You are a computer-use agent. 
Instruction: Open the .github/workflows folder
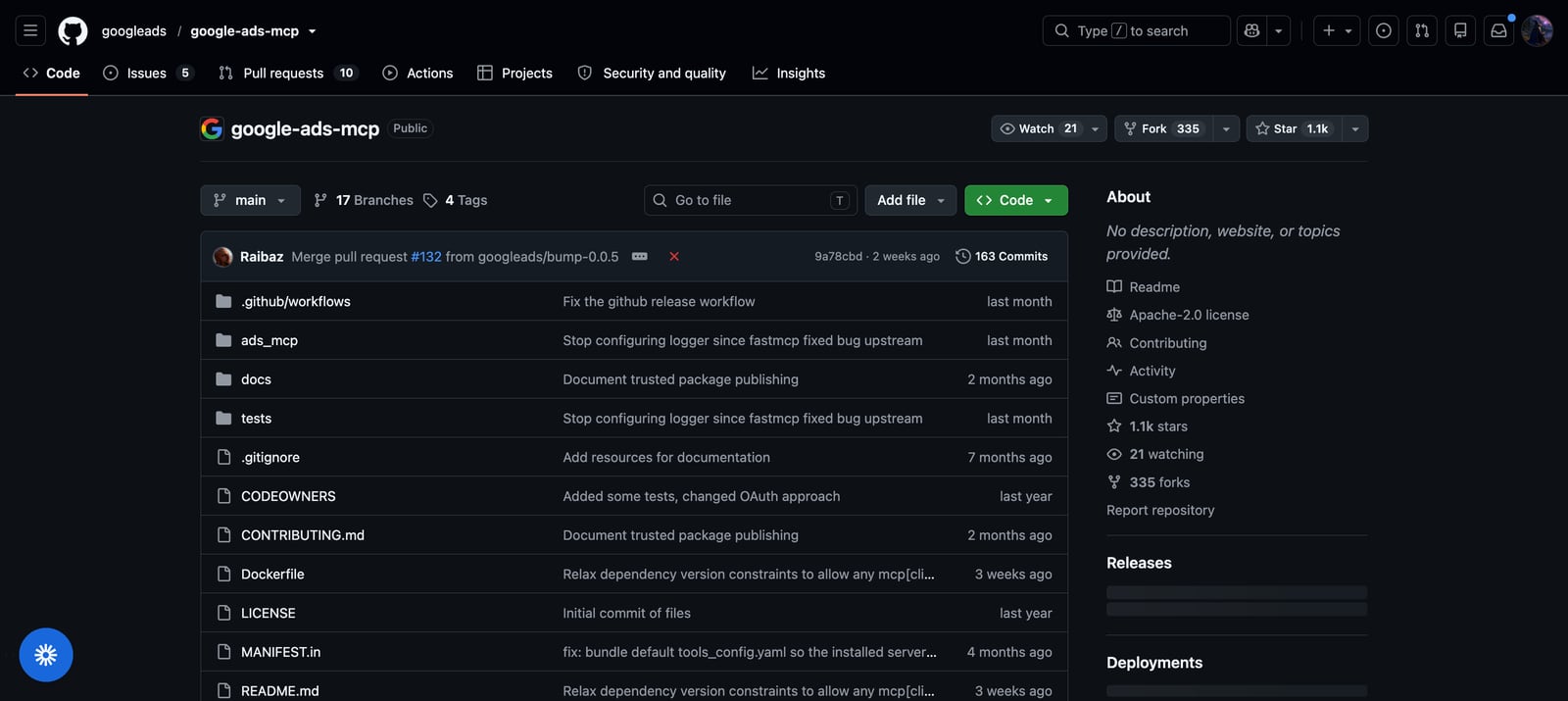click(296, 301)
